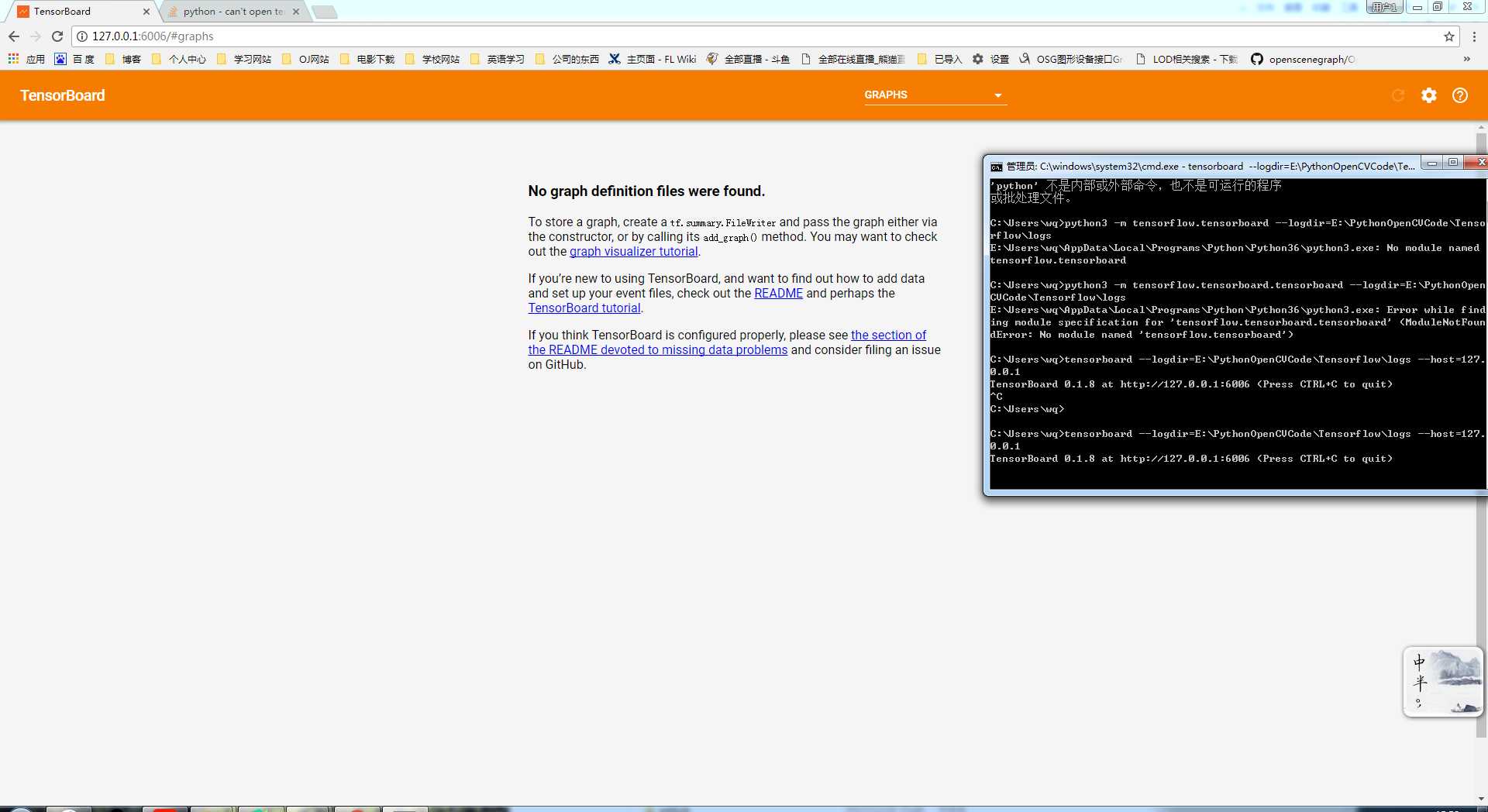The image size is (1488, 812).
Task: Click the site information icon in address bar
Action: pyautogui.click(x=82, y=36)
